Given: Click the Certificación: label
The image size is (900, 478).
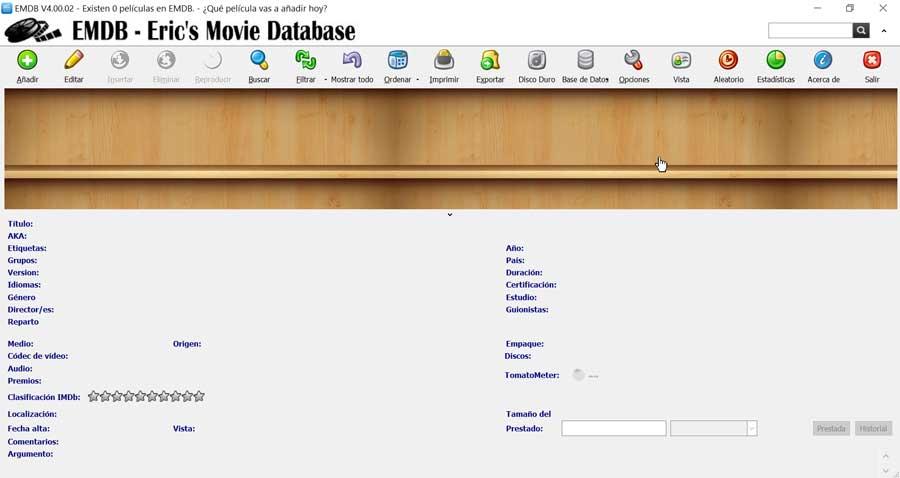Looking at the screenshot, I should pos(531,285).
